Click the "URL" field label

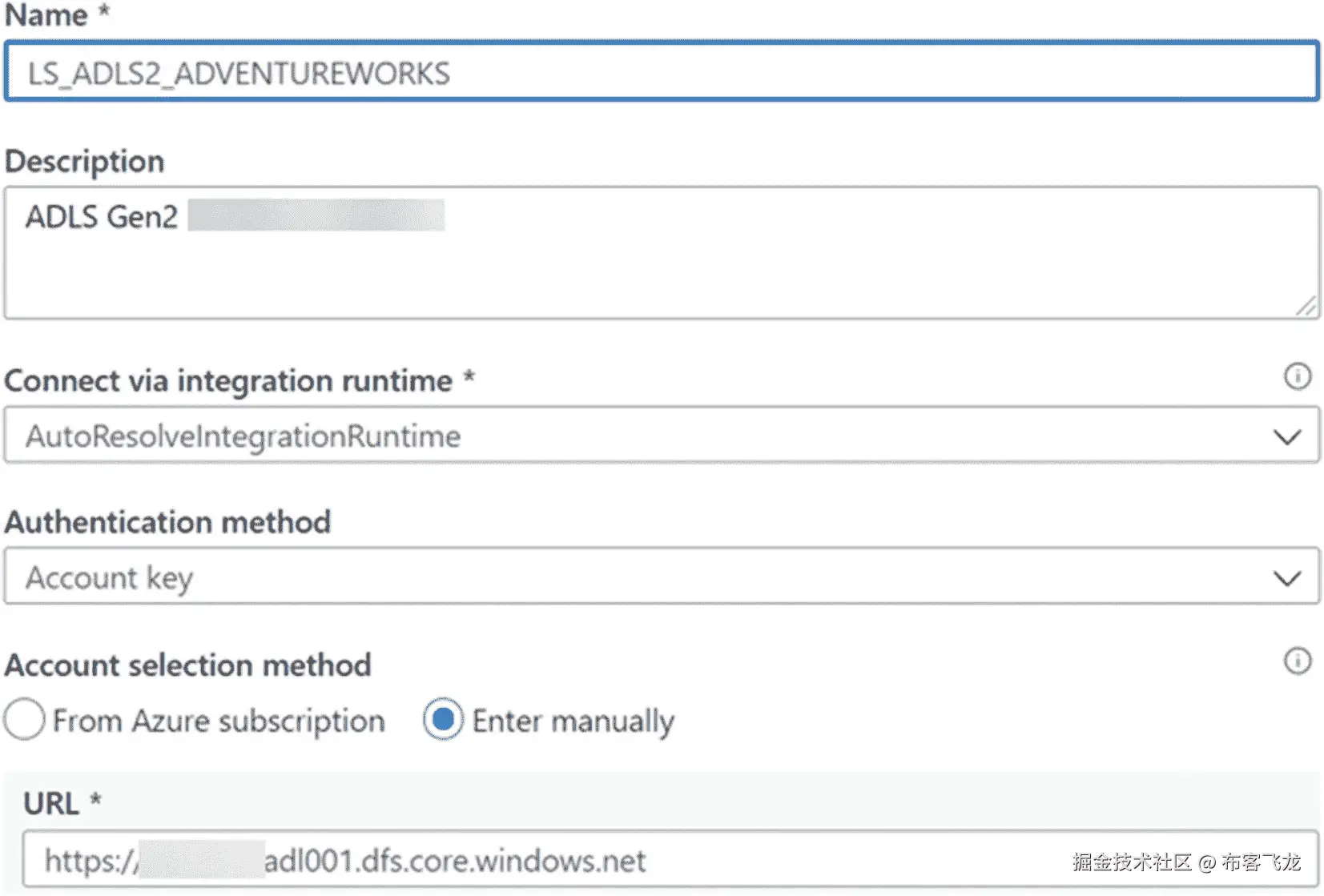pos(51,803)
